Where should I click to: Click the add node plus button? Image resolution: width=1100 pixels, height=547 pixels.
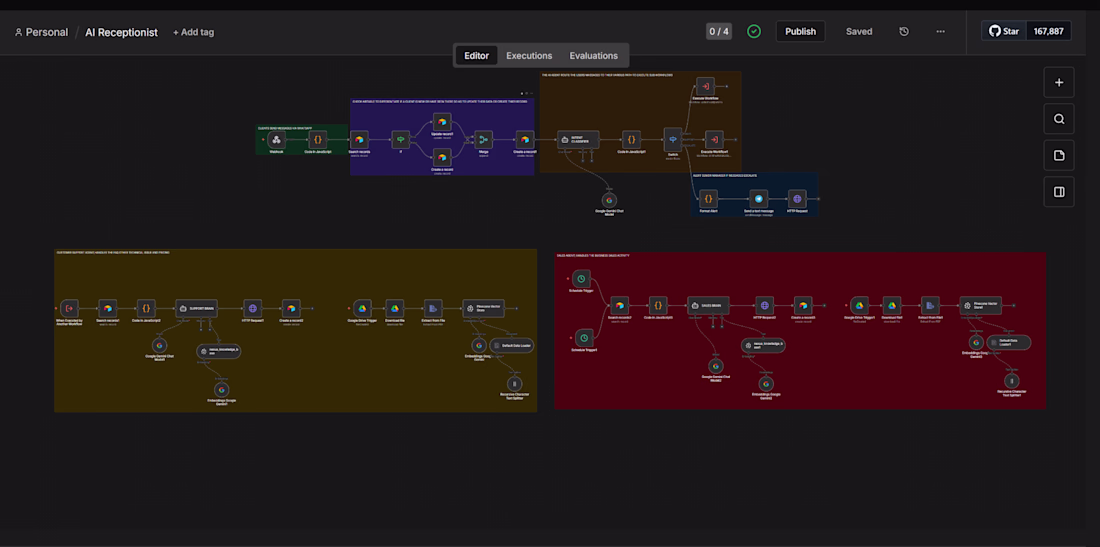[x=1059, y=82]
